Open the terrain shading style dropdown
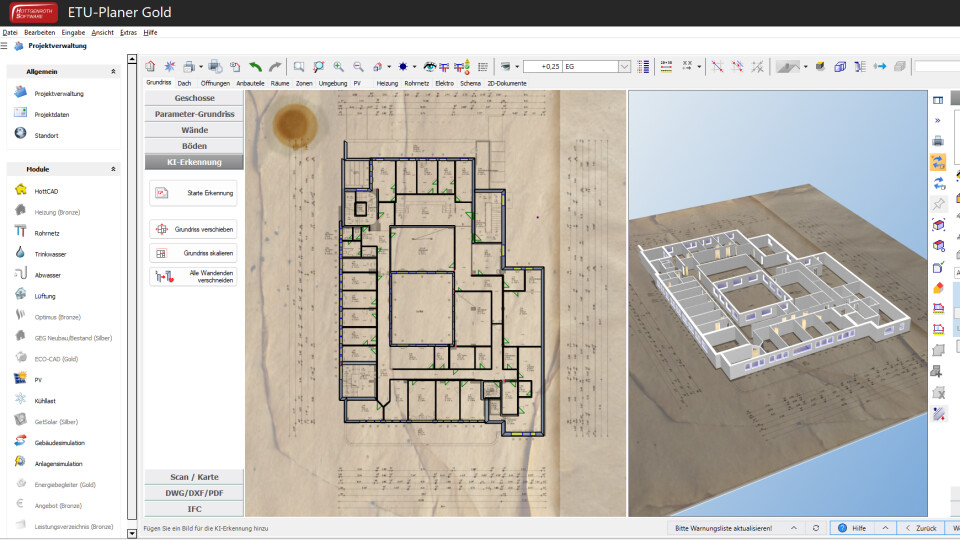Screen dimensions: 960x540 [x=806, y=67]
